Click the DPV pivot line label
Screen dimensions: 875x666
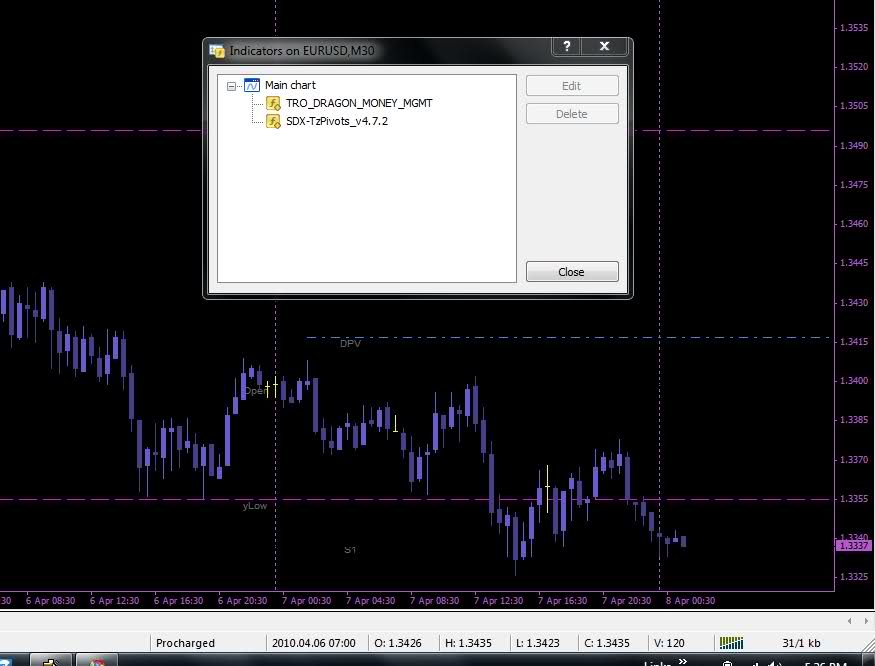350,343
